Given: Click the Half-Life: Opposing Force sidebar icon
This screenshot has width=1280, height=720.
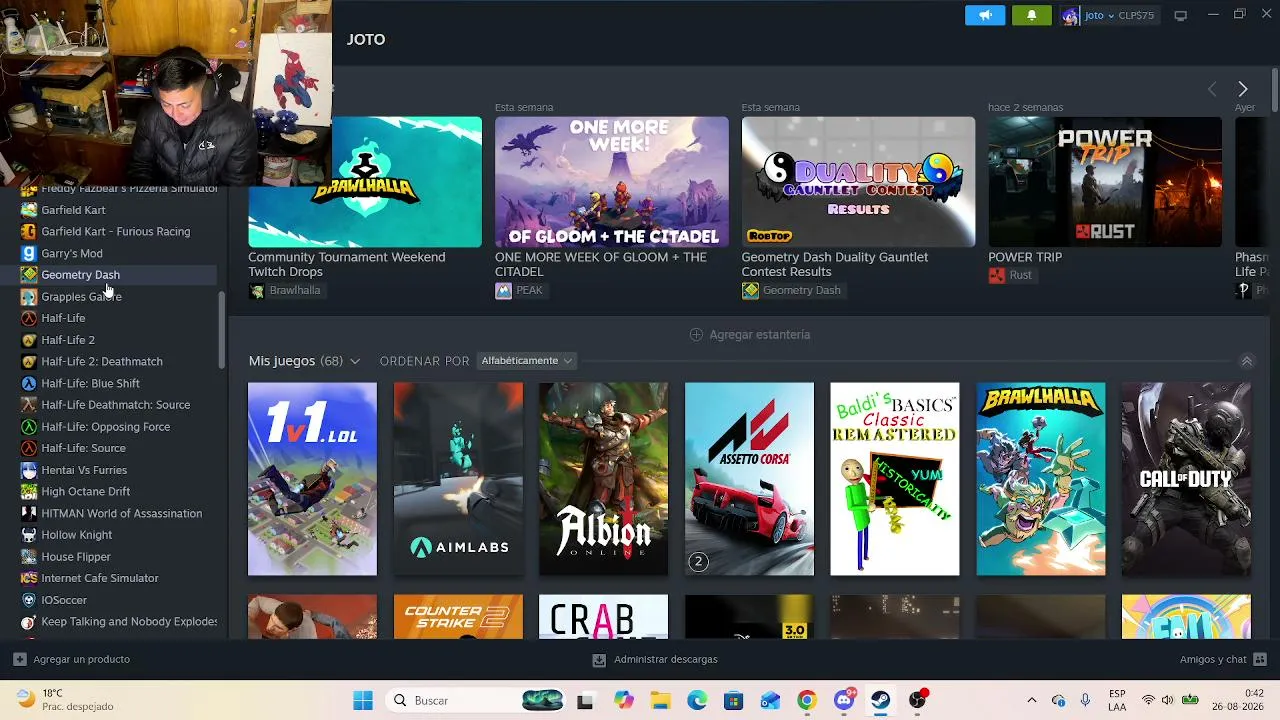Looking at the screenshot, I should [29, 427].
